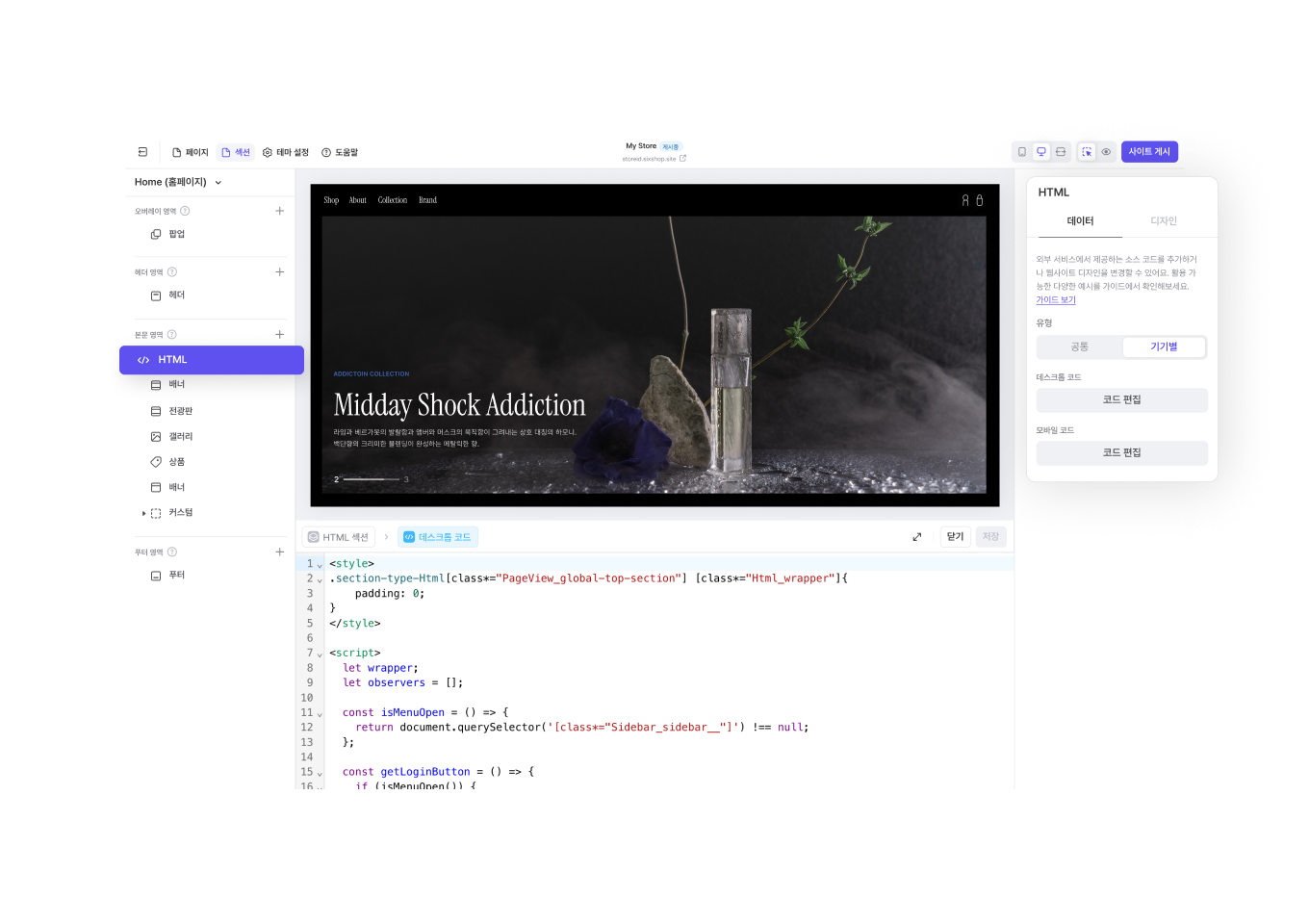
Task: Enable the element selection cursor mode
Action: (1087, 152)
